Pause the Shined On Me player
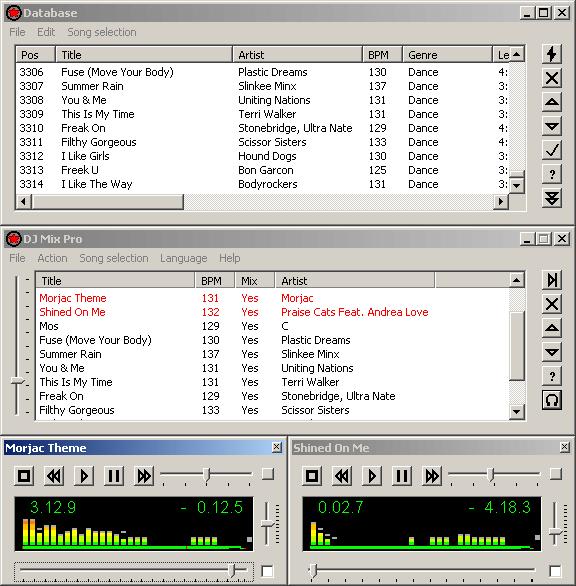576x586 pixels. [402, 476]
